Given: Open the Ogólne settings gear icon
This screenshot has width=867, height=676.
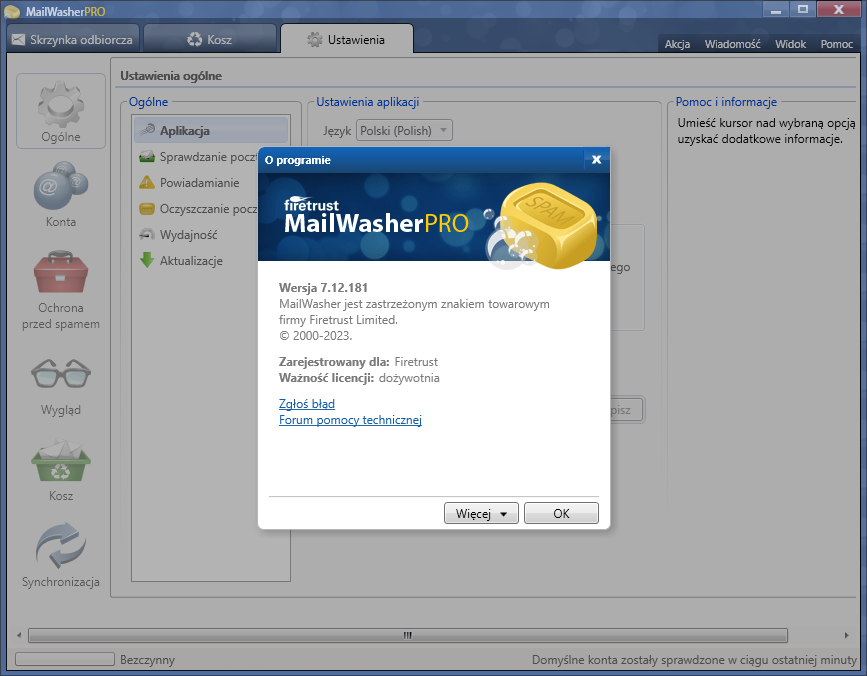Looking at the screenshot, I should tap(61, 104).
